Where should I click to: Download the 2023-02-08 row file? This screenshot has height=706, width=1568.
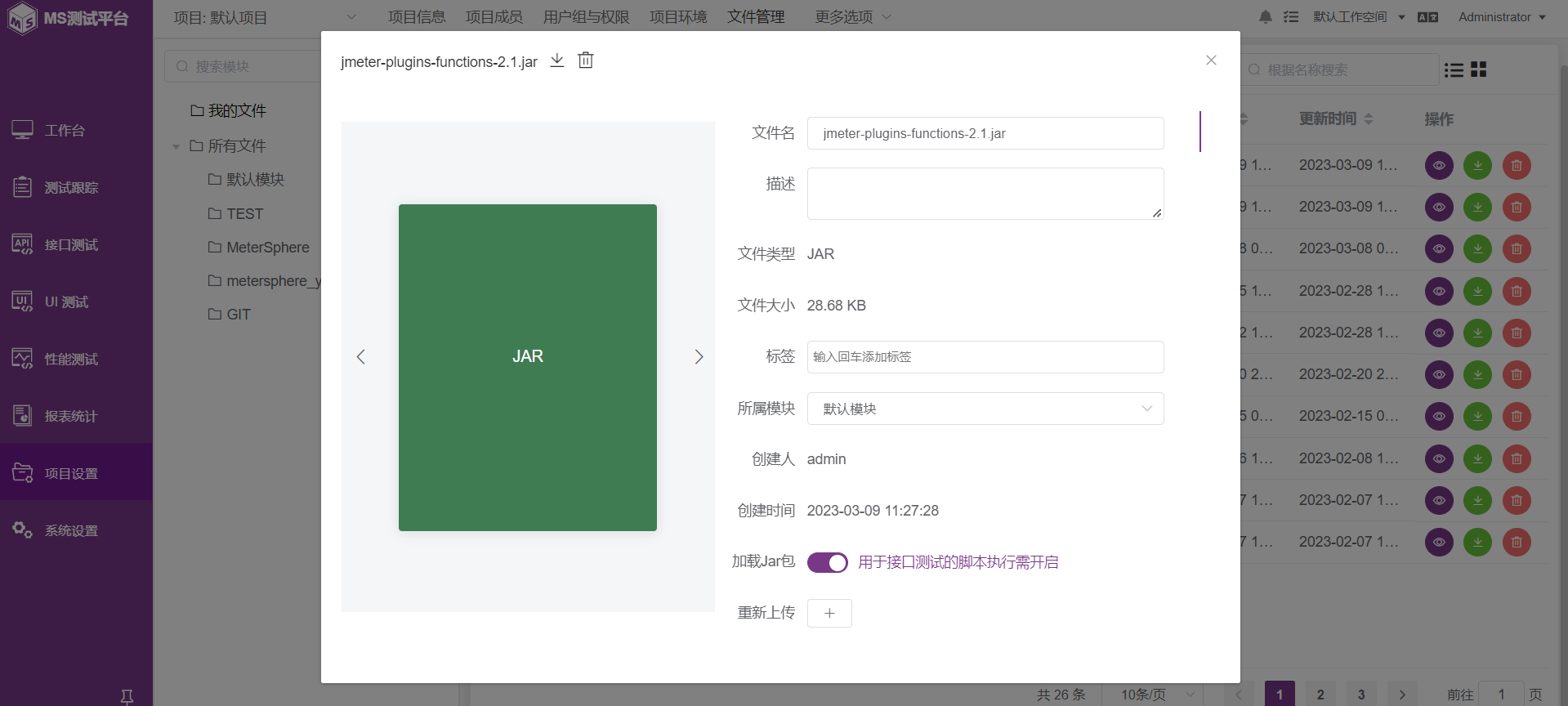(1477, 459)
